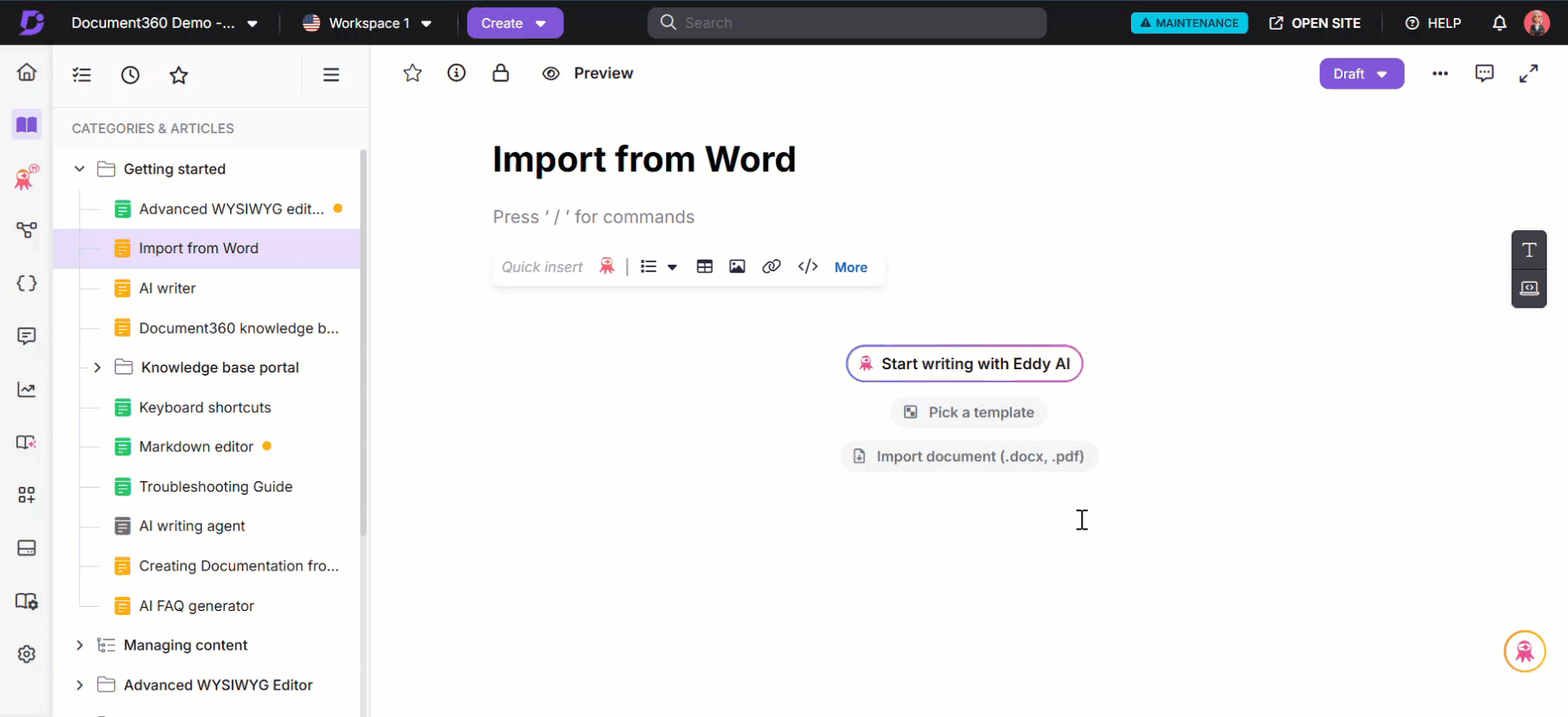Toggle the article Preview
1568x717 pixels.
[587, 73]
